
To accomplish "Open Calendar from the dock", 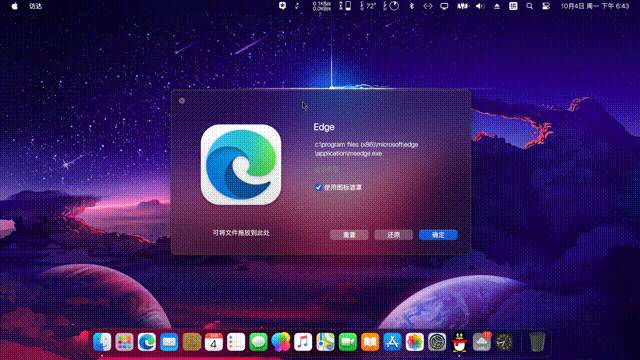I will (213, 342).
